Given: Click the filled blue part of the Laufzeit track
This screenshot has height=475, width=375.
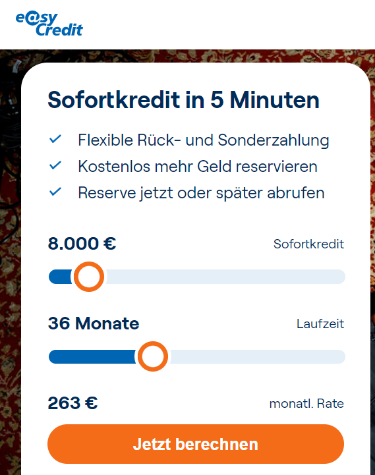Looking at the screenshot, I should click(x=93, y=357).
